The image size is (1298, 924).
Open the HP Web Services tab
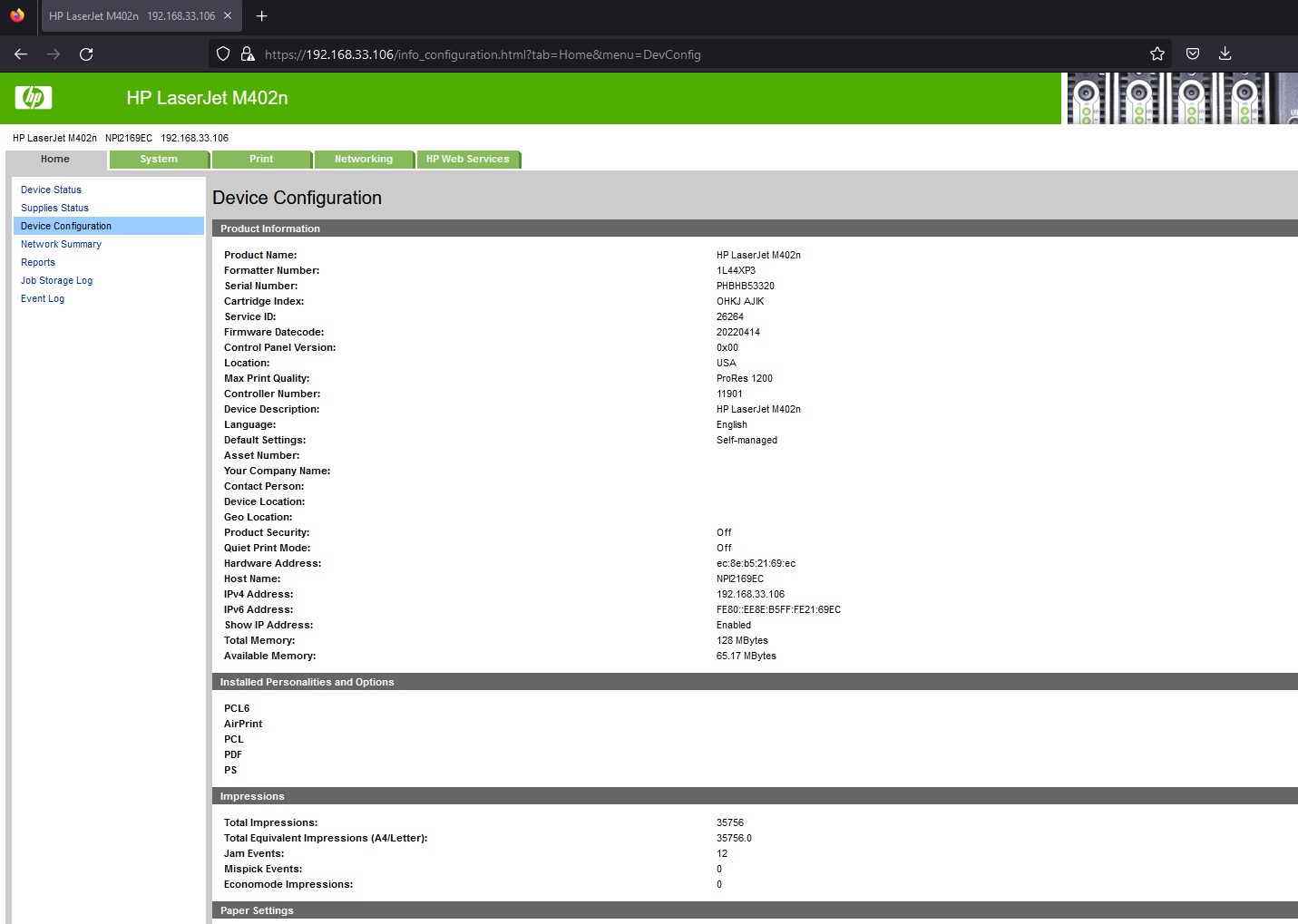[x=467, y=160]
